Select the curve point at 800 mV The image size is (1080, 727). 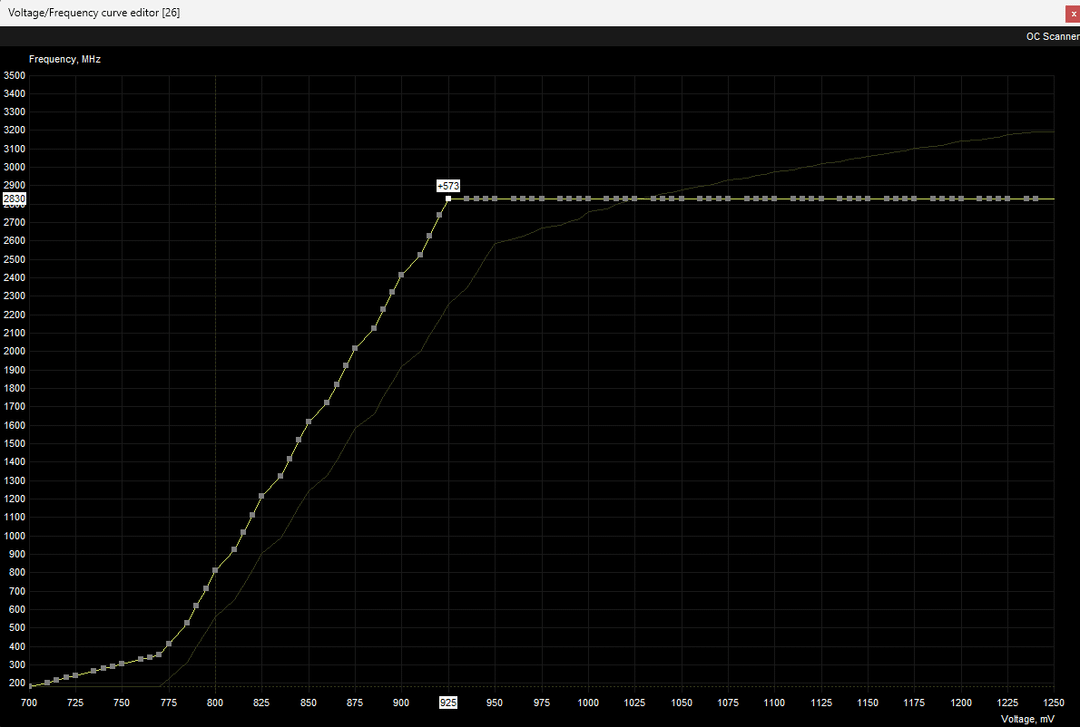pyautogui.click(x=215, y=570)
